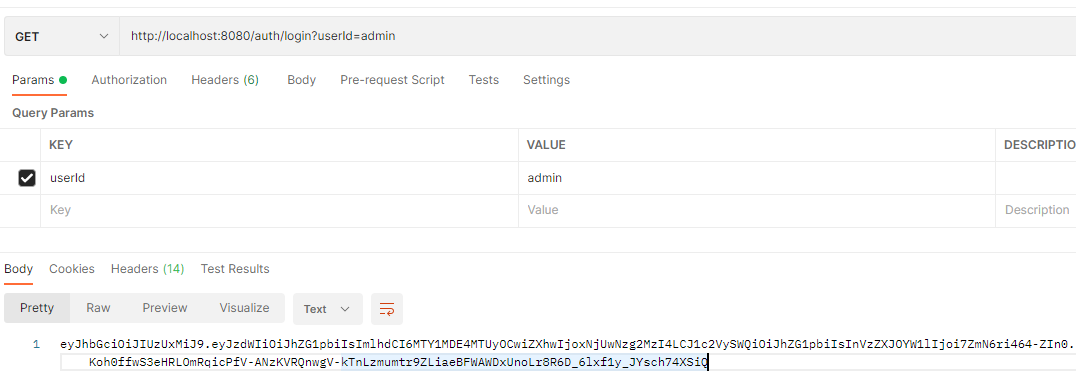Select the Preview view button
This screenshot has width=1076, height=377.
(x=165, y=308)
